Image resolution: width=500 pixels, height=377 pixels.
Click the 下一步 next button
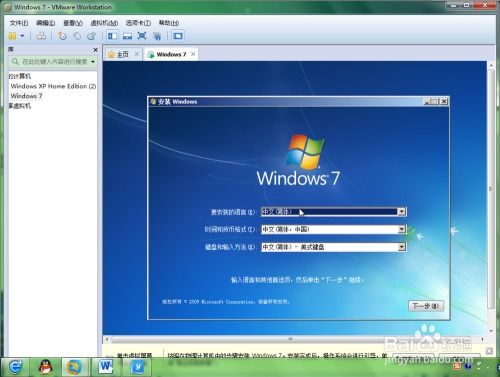pos(426,306)
